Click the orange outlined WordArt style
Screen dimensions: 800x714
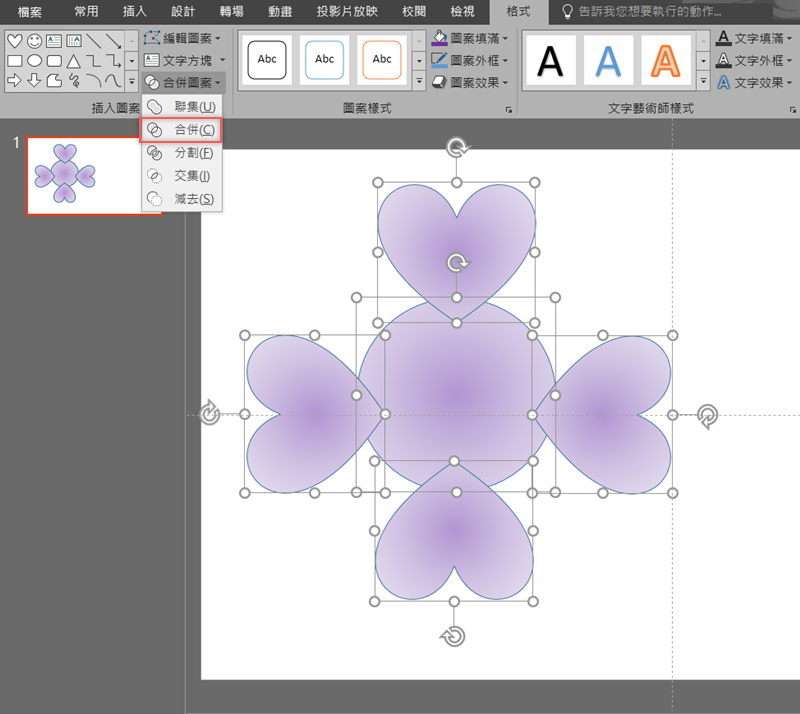point(668,62)
